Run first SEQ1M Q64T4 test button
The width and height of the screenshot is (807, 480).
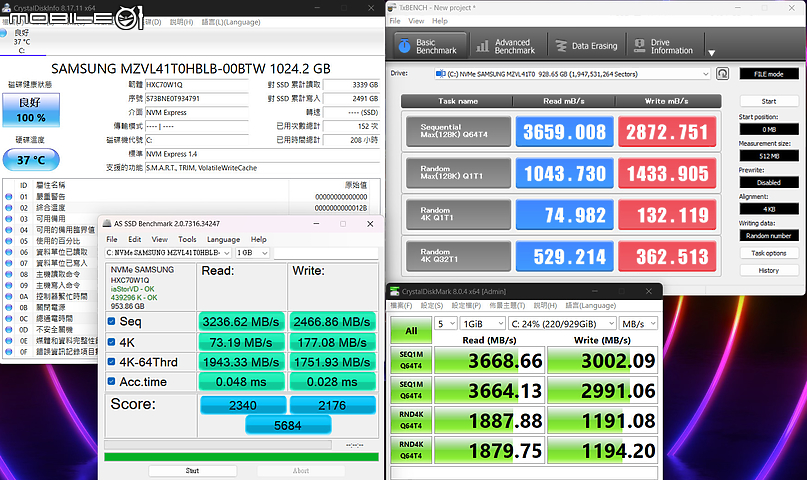tap(411, 360)
